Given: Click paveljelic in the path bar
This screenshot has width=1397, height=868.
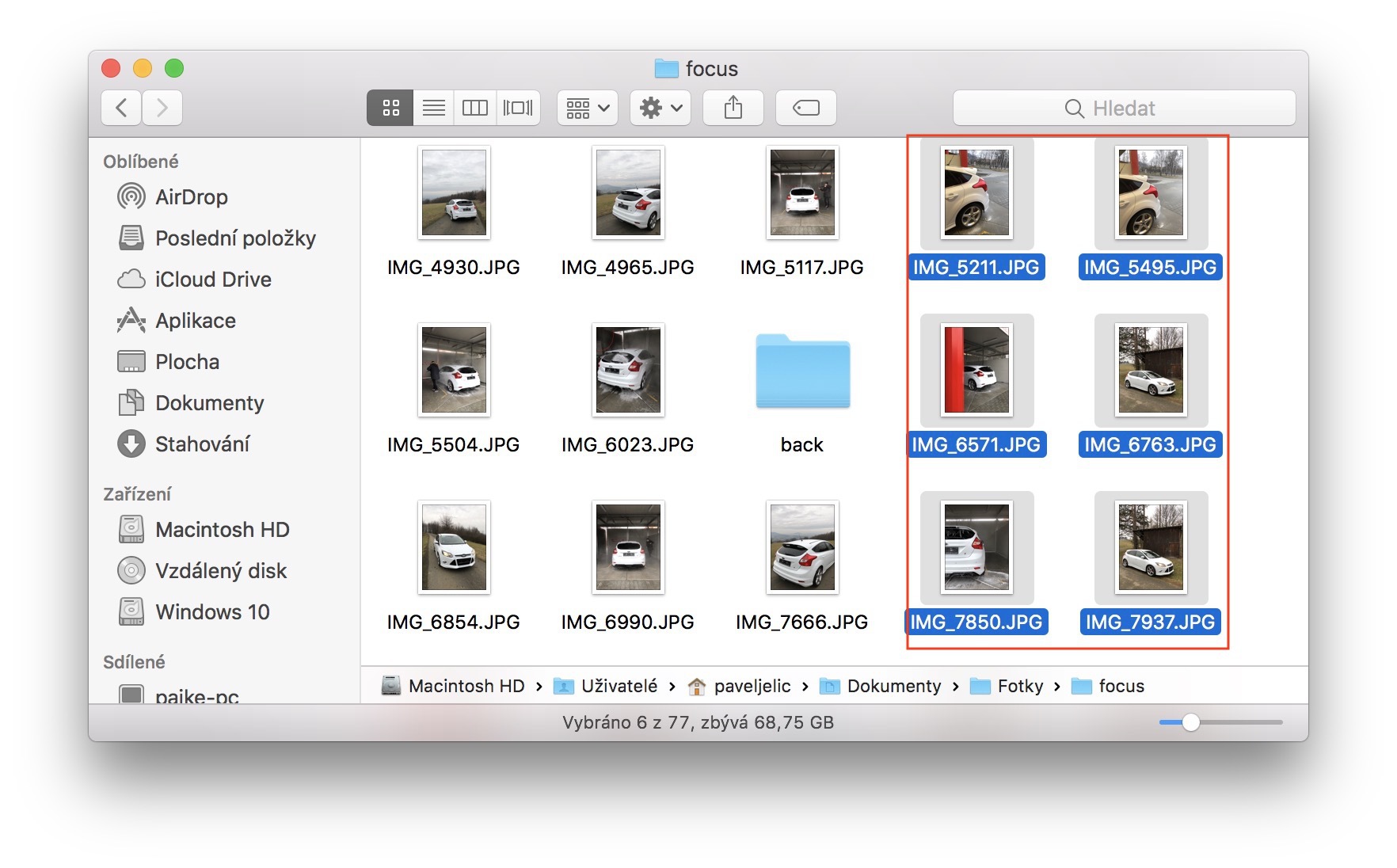Looking at the screenshot, I should click(x=739, y=686).
